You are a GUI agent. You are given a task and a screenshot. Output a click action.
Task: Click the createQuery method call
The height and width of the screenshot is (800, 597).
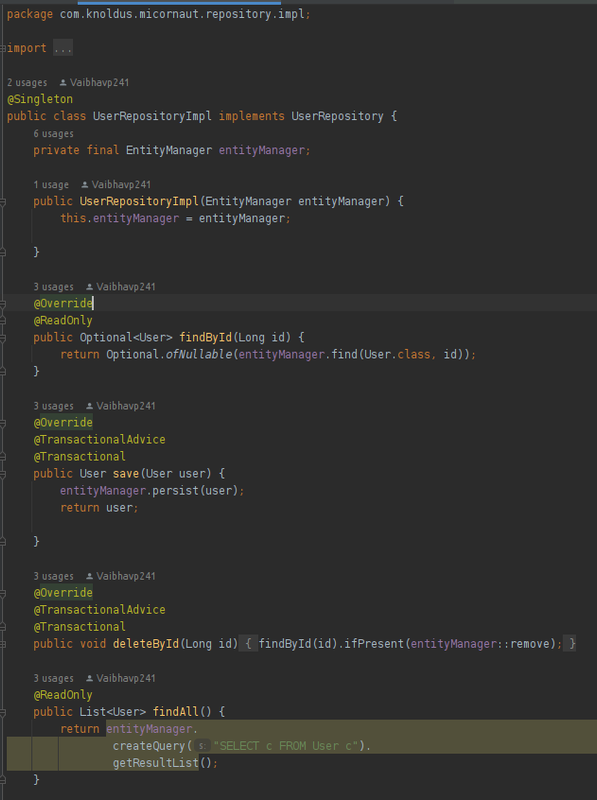pyautogui.click(x=149, y=746)
